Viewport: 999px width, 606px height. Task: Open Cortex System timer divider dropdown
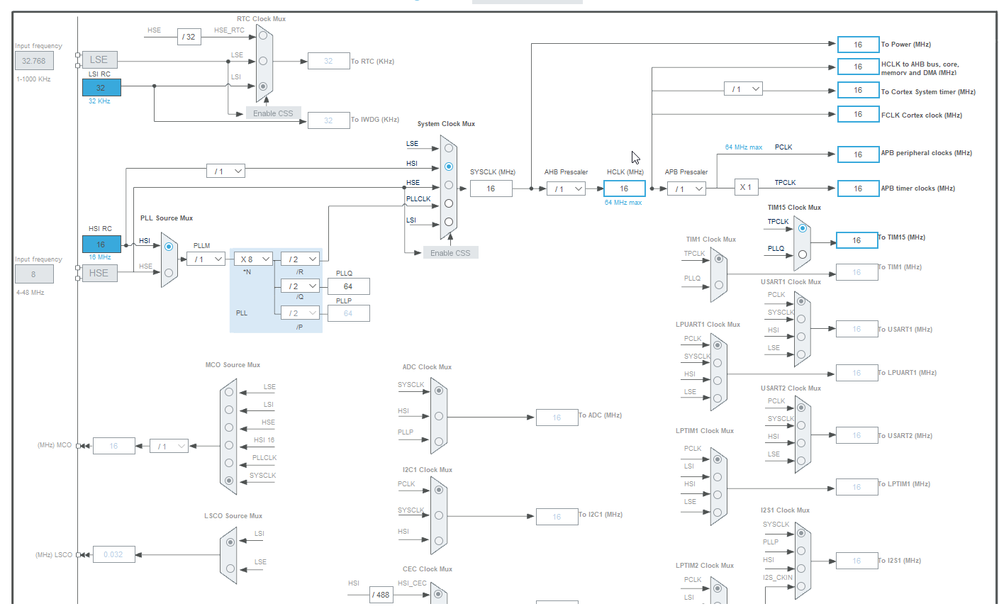743,89
